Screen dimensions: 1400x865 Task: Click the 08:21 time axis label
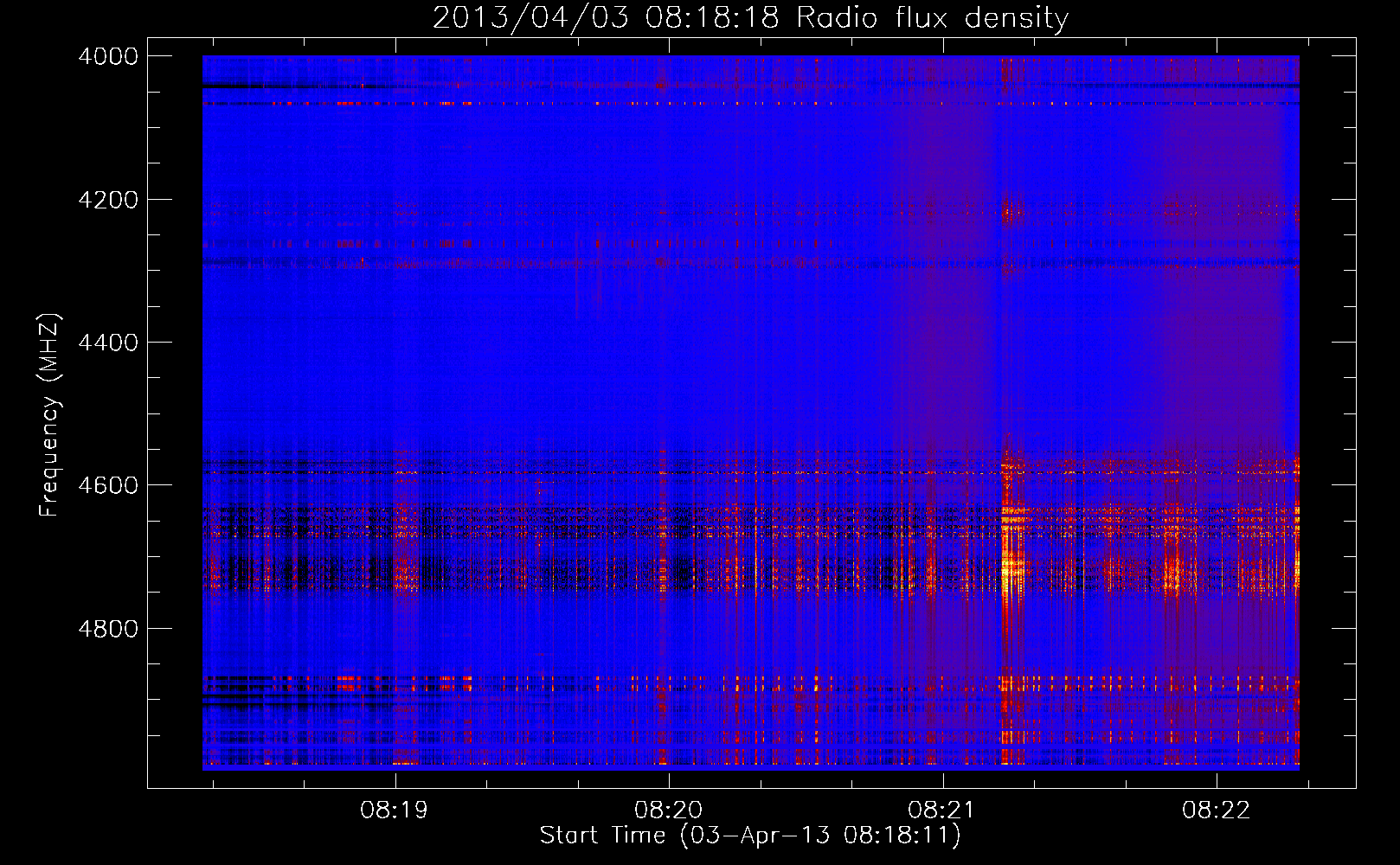pyautogui.click(x=942, y=811)
